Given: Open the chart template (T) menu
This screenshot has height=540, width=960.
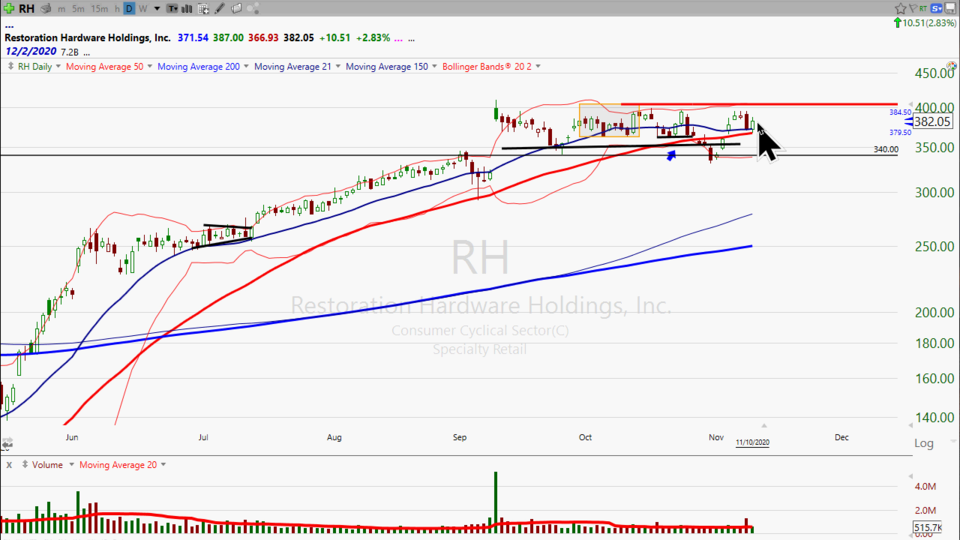Looking at the screenshot, I should click(173, 9).
